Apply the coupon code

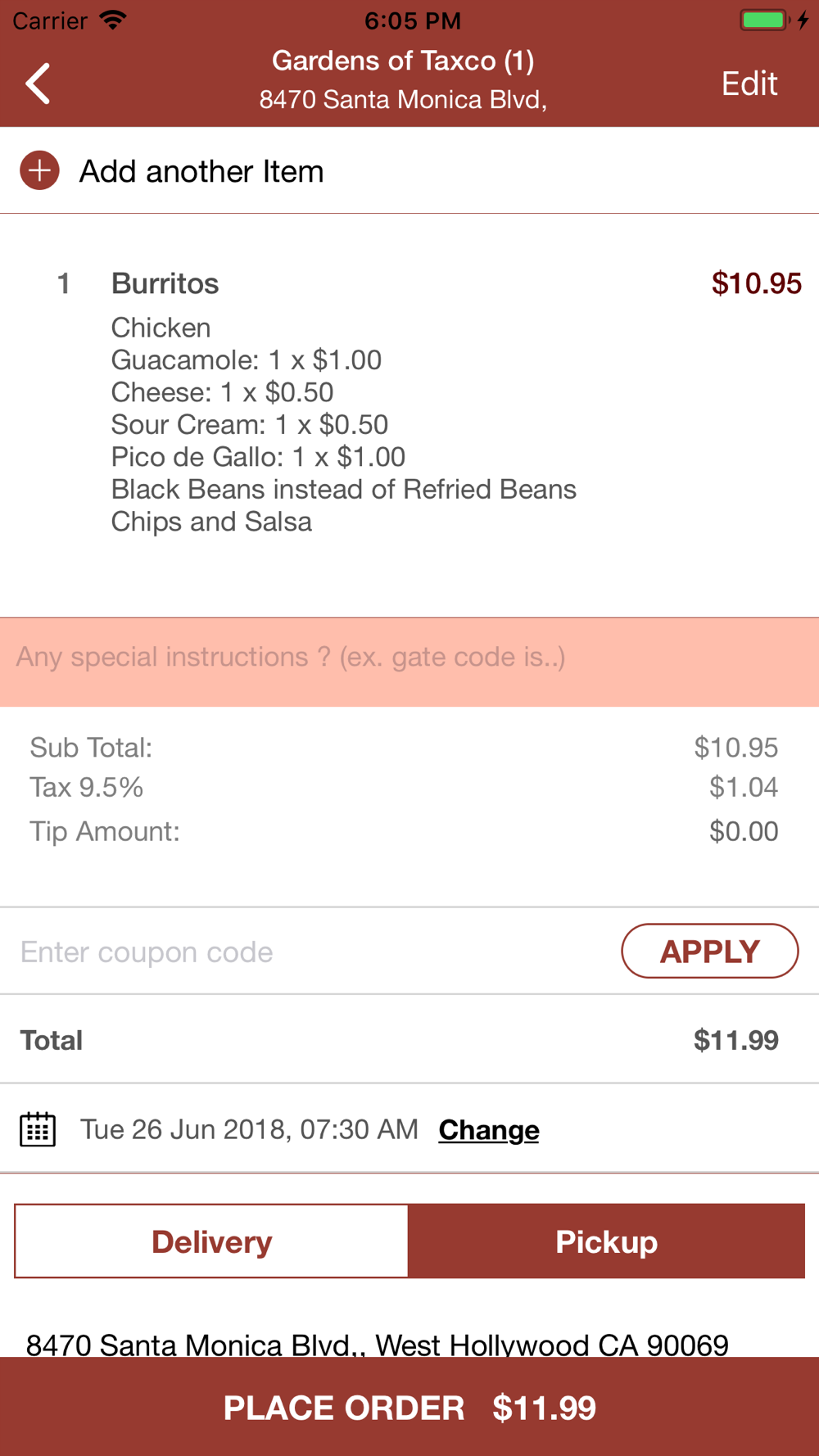(709, 951)
